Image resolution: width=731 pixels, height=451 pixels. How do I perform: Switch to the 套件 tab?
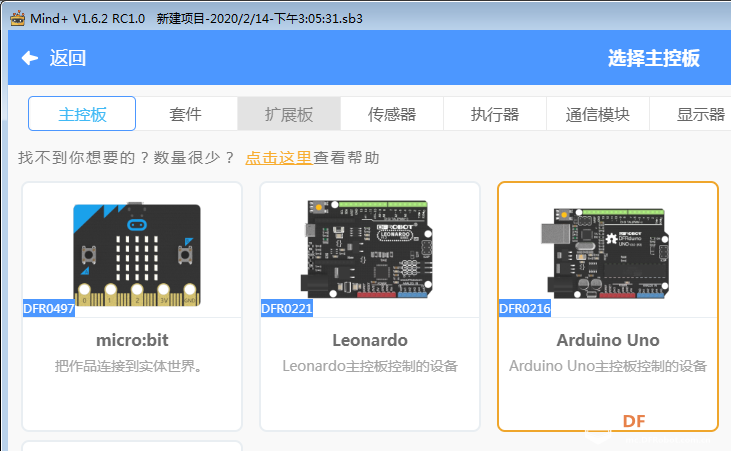(186, 114)
